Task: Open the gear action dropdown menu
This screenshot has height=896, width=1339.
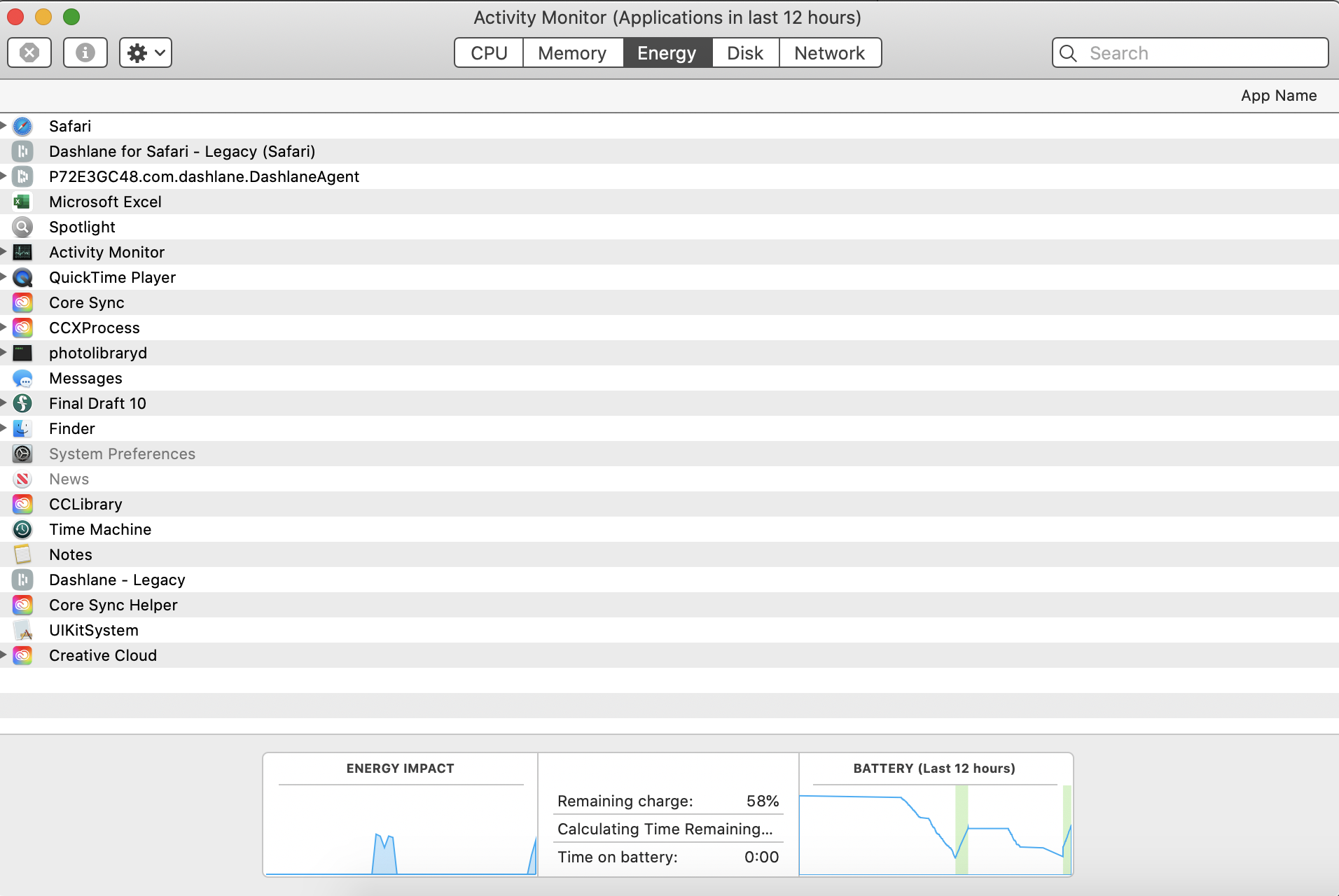Action: [146, 52]
